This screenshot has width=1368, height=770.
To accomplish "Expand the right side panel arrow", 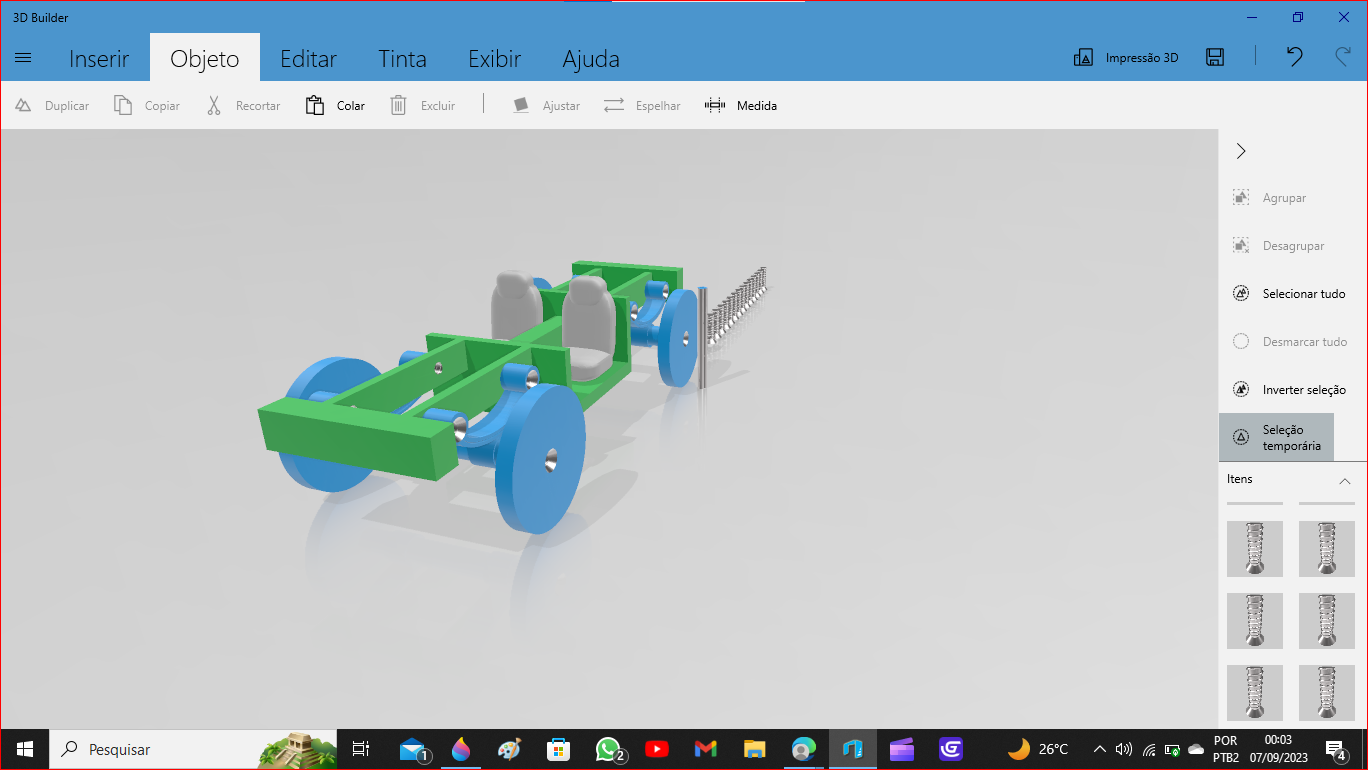I will point(1240,150).
